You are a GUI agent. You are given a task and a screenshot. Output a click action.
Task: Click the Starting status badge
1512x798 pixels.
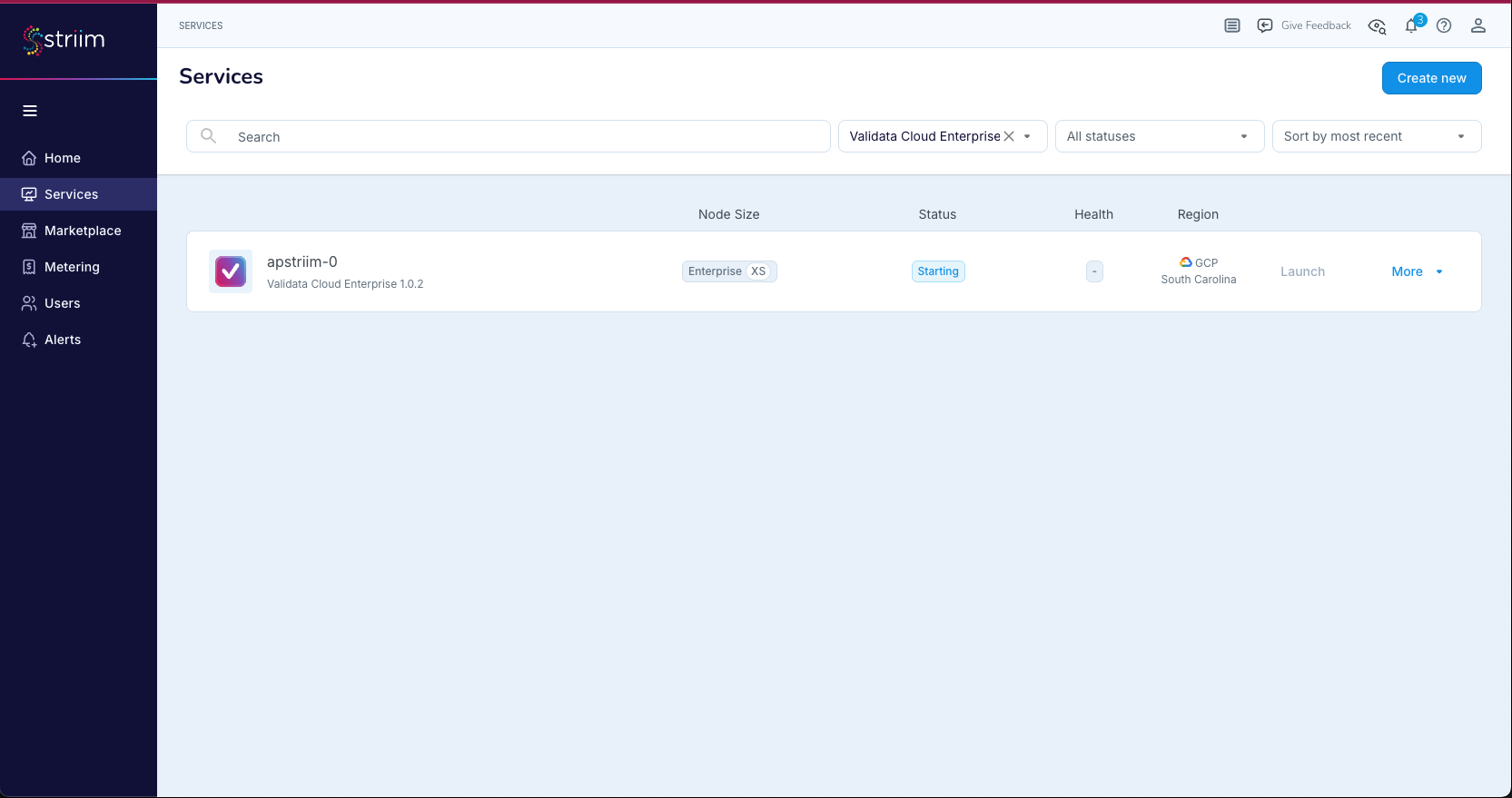click(938, 271)
